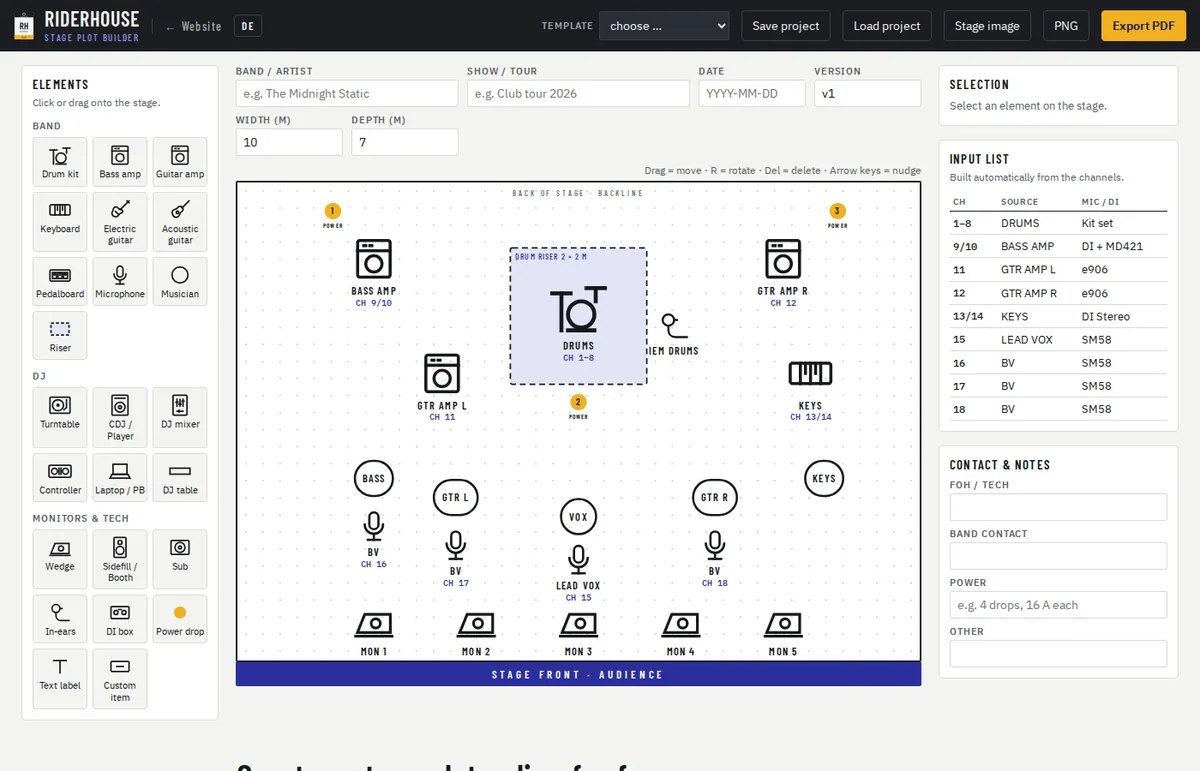This screenshot has height=771, width=1200.
Task: Select power drop 1 marker
Action: coord(333,211)
